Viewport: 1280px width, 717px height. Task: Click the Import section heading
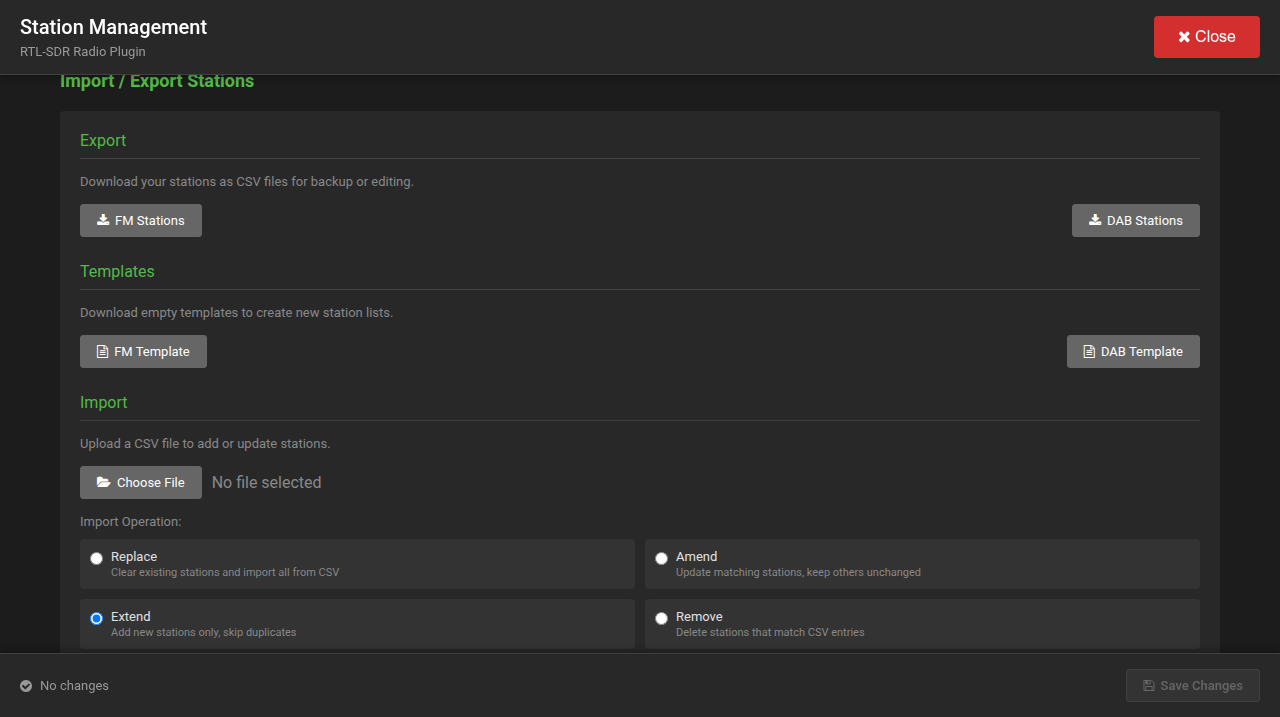104,403
